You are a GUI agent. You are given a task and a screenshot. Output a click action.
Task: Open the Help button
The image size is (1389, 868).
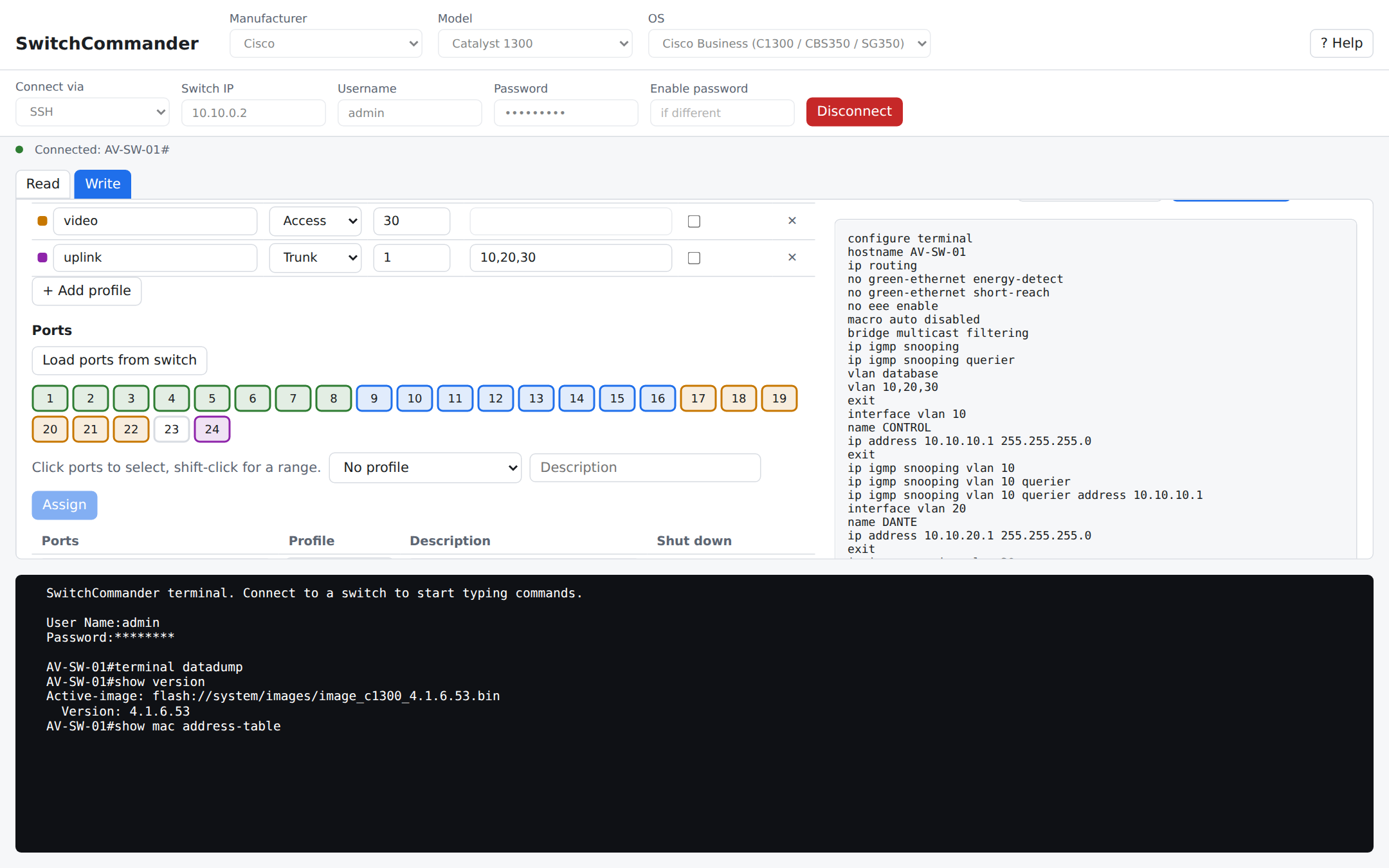click(1341, 43)
